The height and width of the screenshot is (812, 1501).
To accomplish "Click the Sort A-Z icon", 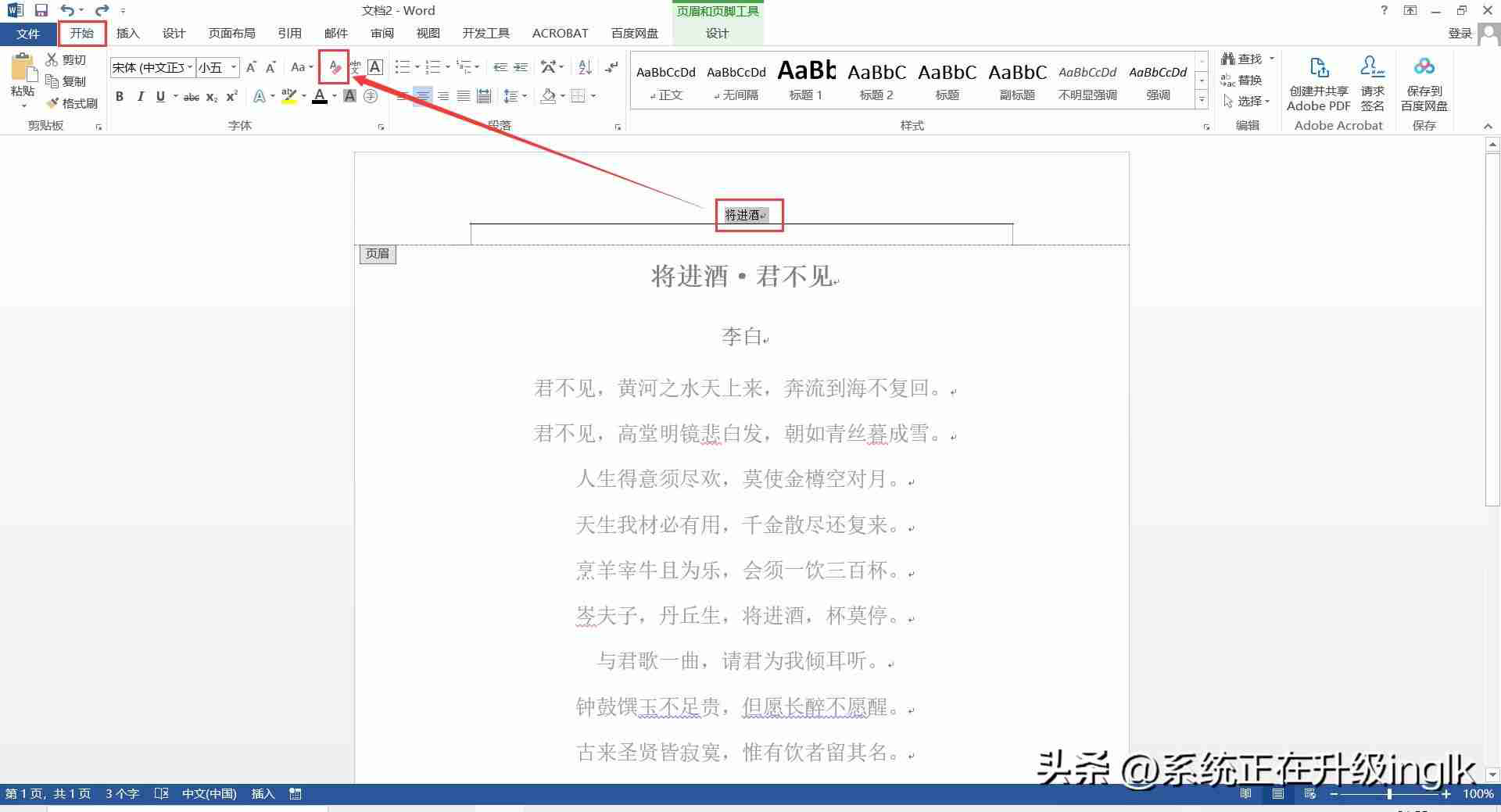I will tap(585, 67).
